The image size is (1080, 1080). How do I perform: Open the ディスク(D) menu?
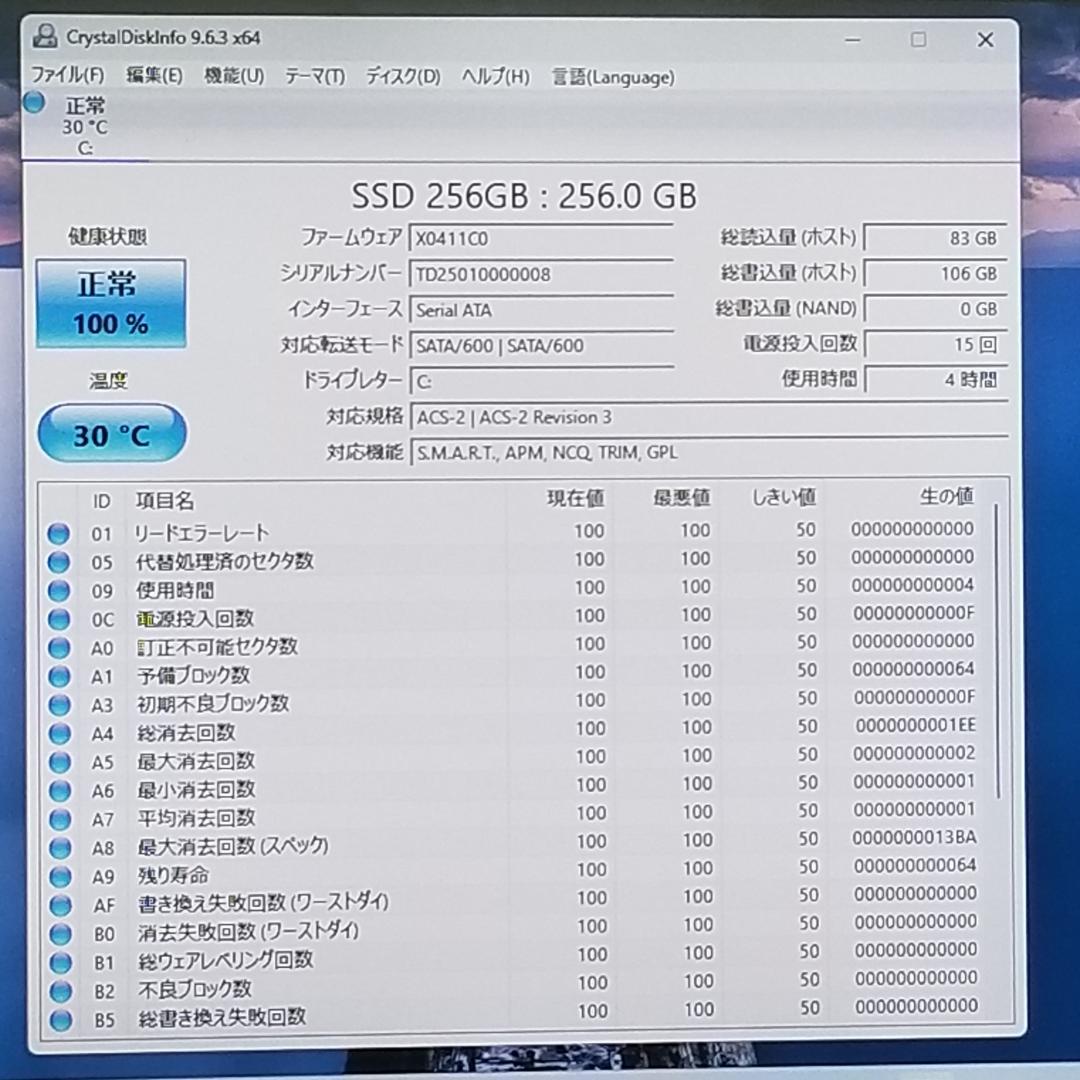[x=401, y=76]
